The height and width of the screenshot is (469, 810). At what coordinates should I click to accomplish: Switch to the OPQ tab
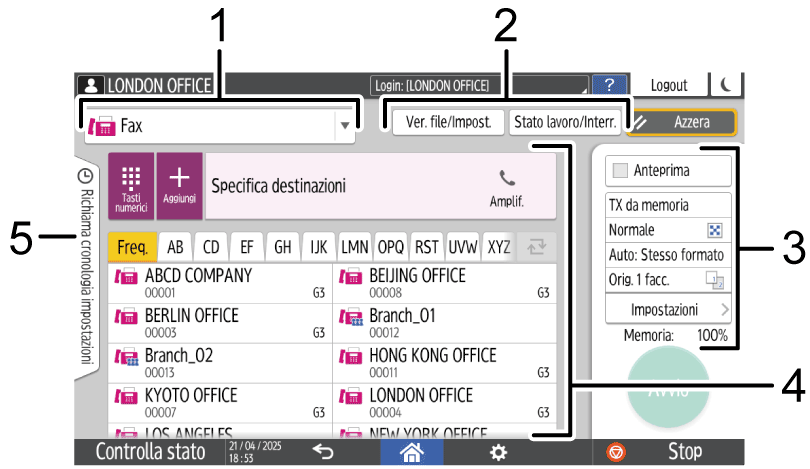tap(391, 247)
